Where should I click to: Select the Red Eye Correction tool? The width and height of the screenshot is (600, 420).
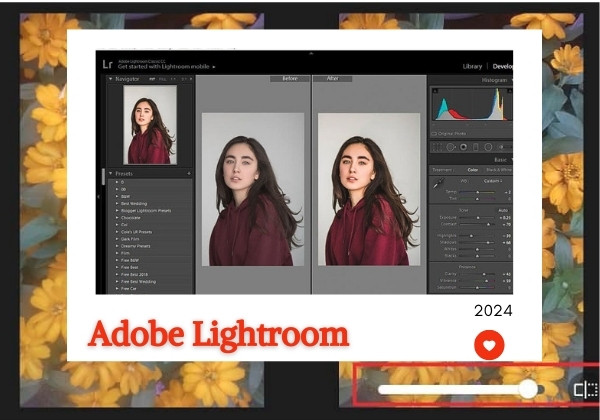[x=463, y=147]
